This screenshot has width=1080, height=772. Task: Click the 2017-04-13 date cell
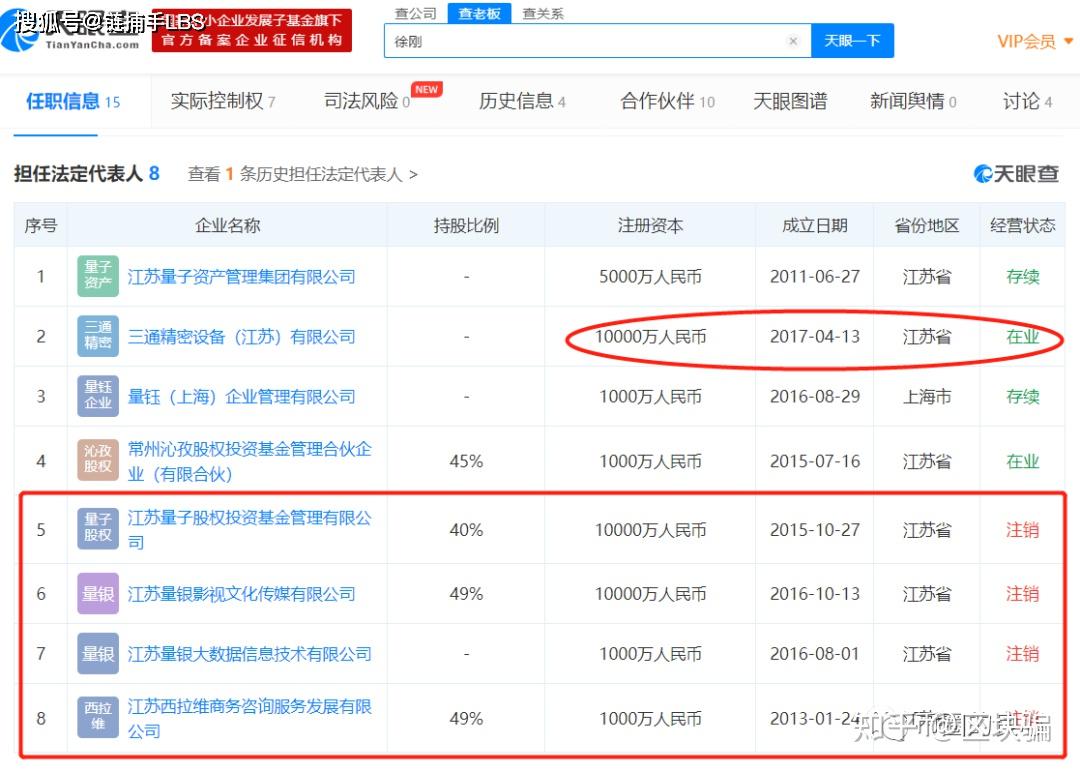pyautogui.click(x=815, y=337)
